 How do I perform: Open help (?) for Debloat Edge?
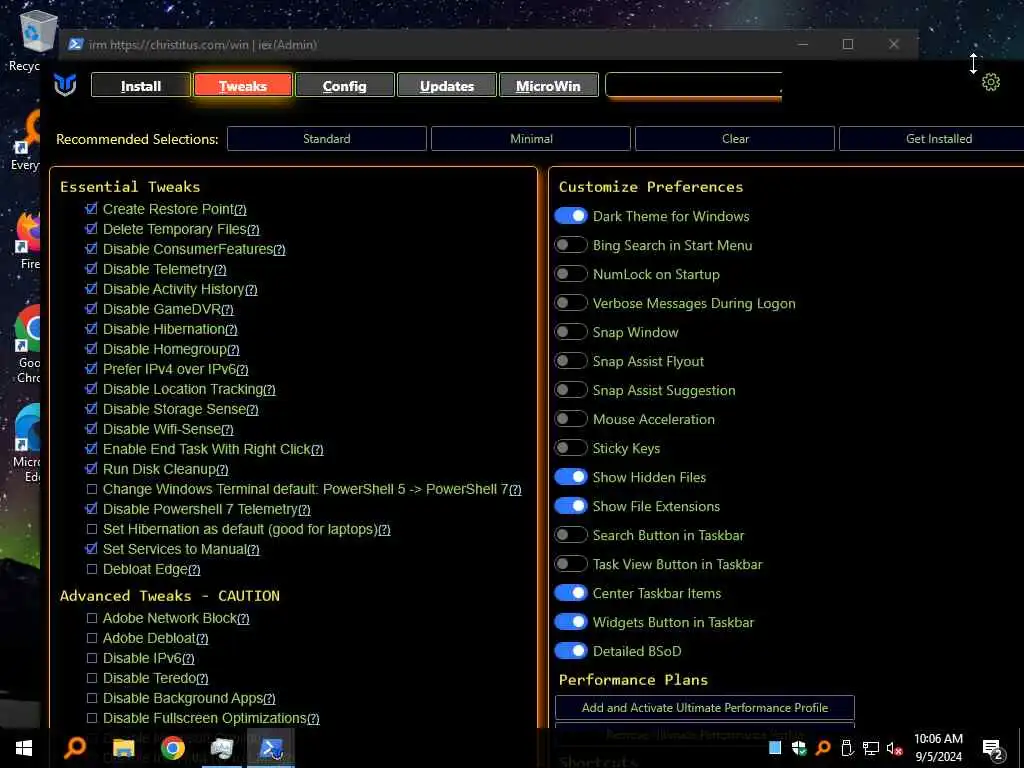point(194,570)
